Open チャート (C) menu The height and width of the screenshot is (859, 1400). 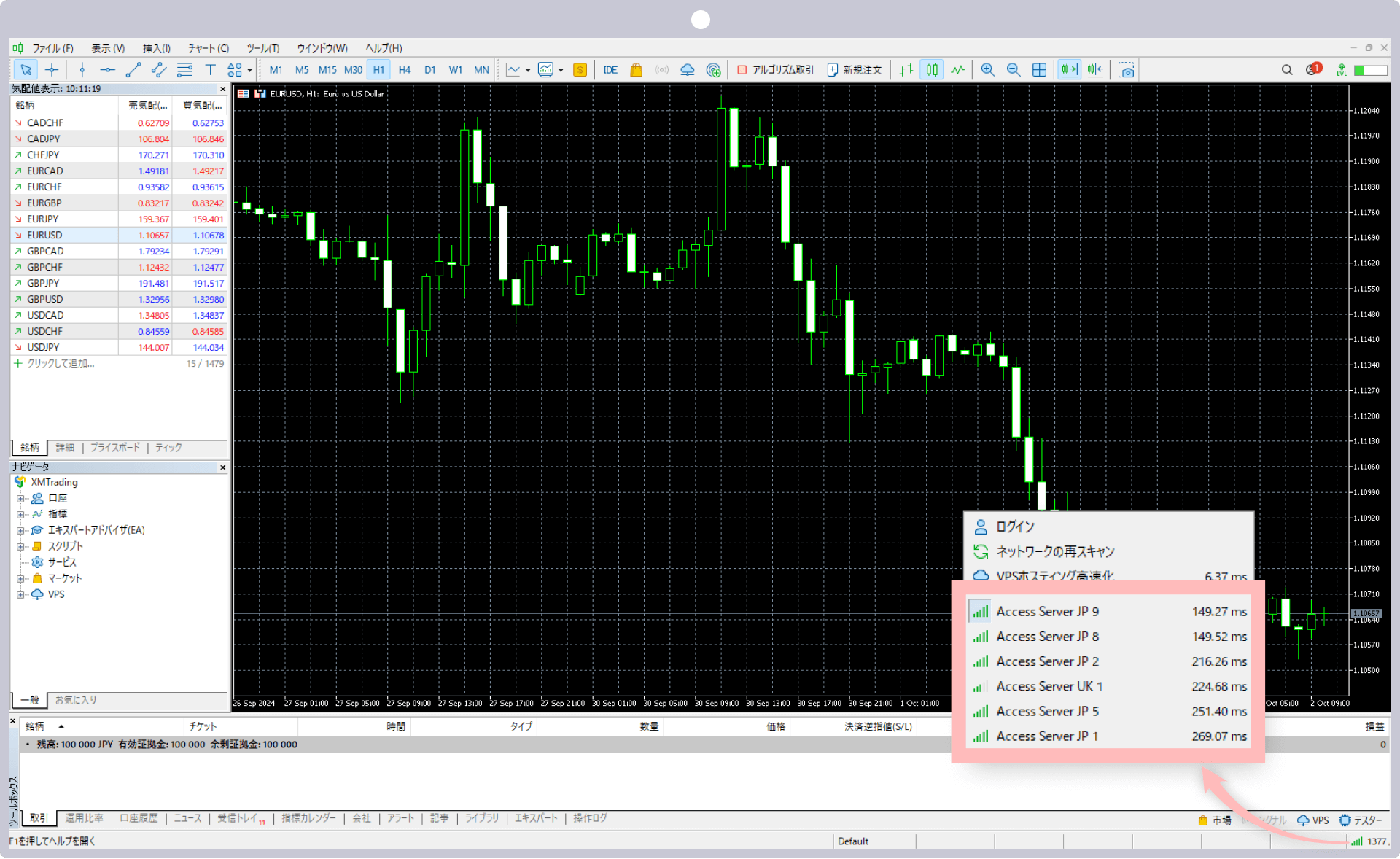[209, 48]
